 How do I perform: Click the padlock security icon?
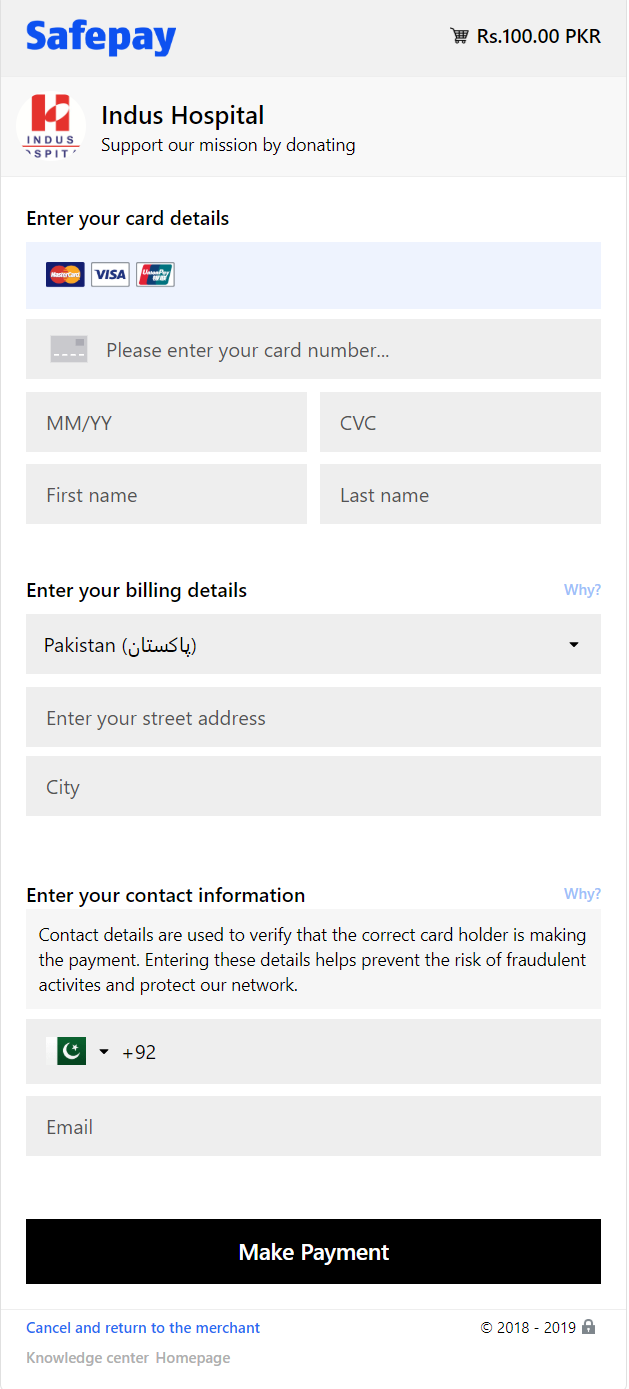tap(589, 1327)
